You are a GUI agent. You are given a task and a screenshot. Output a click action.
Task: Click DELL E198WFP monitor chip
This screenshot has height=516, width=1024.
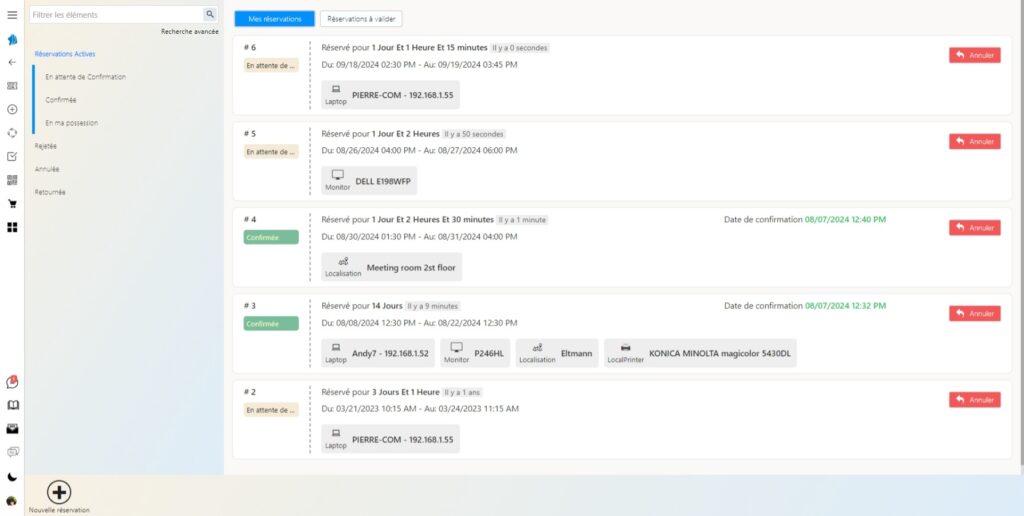click(369, 181)
